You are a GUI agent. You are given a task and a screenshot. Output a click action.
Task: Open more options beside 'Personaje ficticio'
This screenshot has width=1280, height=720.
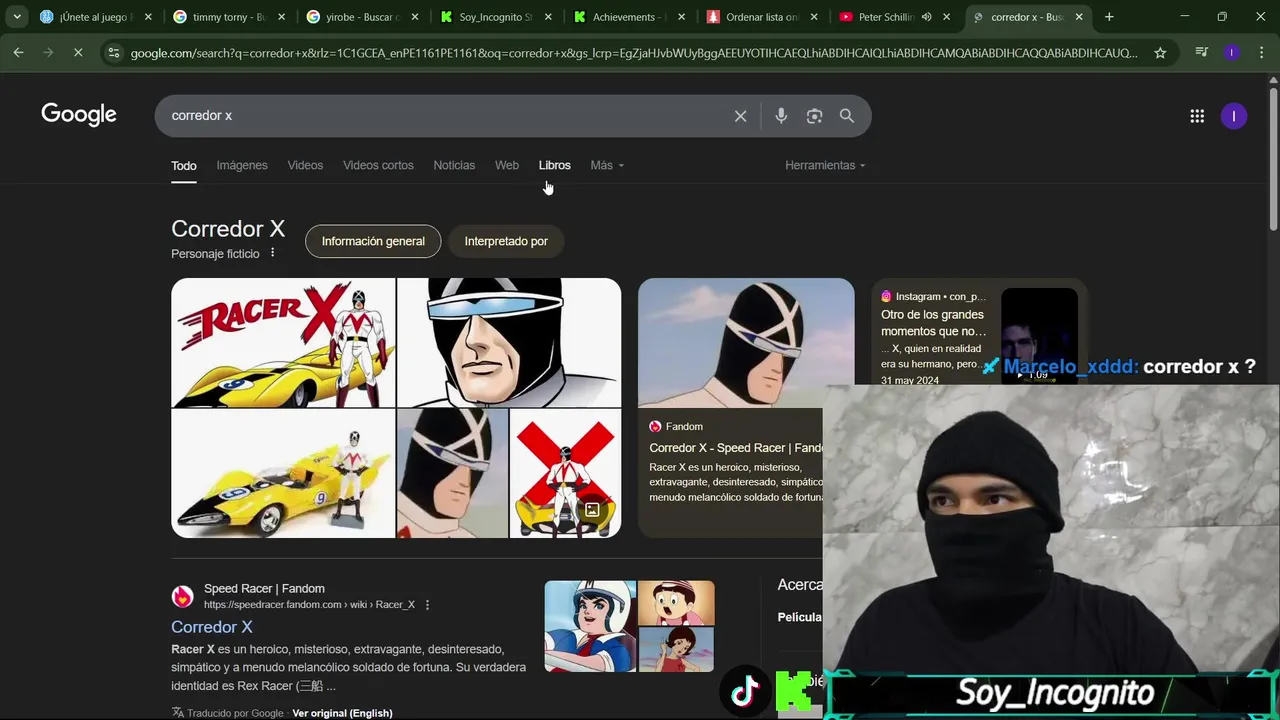click(272, 253)
